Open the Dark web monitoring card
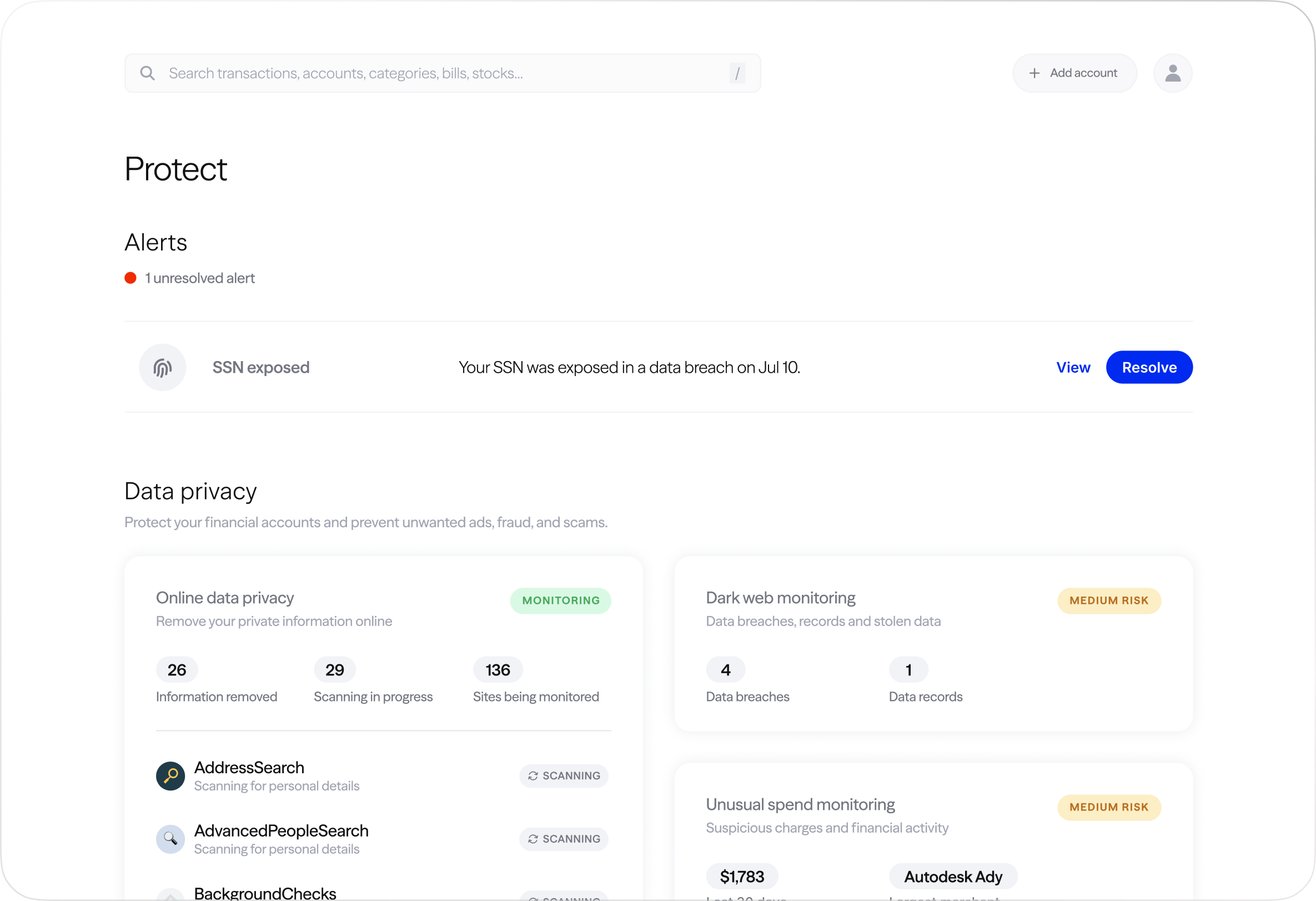 [780, 598]
